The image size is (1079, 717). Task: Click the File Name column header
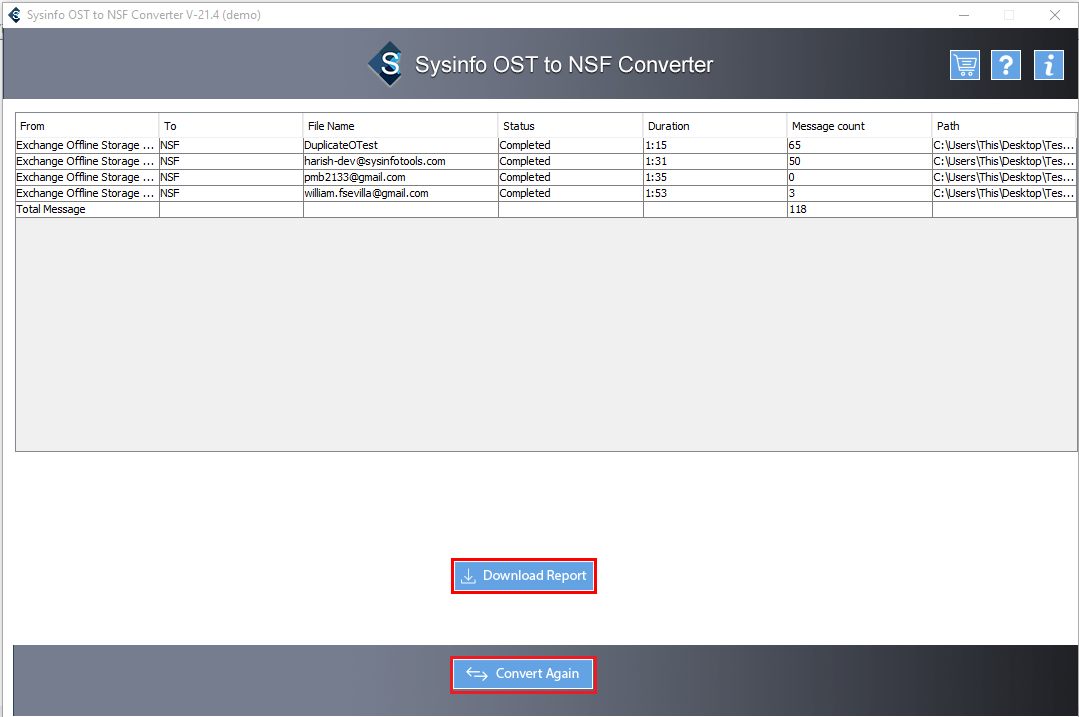(x=400, y=126)
